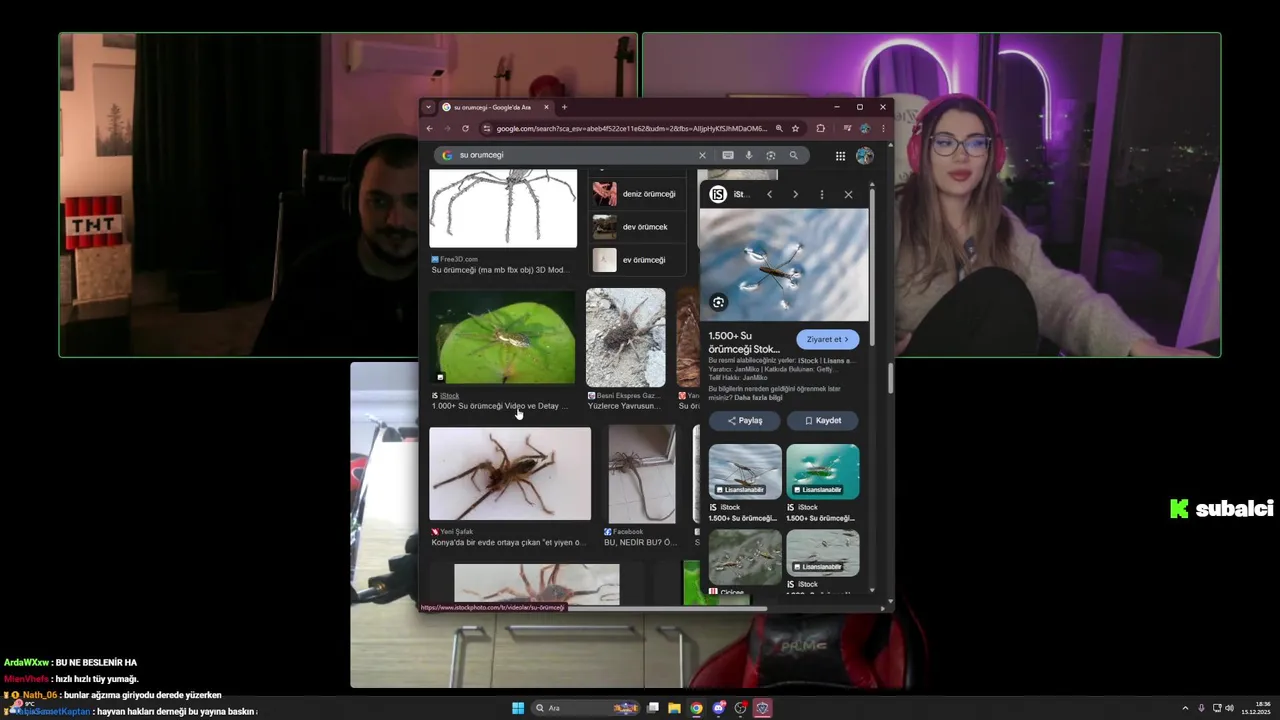This screenshot has height=720, width=1280.
Task: Select the 'ev örümceği' related search
Action: point(637,260)
